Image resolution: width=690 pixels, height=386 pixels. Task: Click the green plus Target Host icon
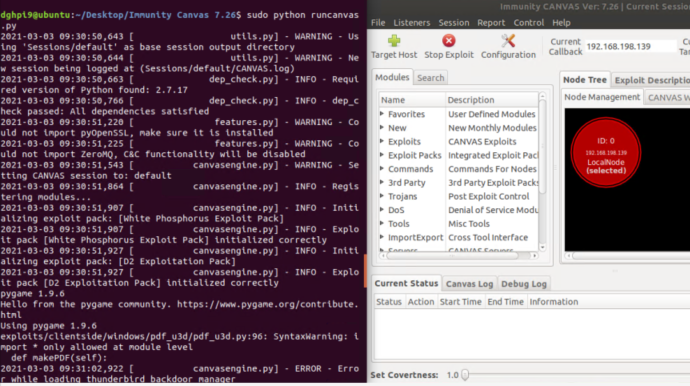394,41
